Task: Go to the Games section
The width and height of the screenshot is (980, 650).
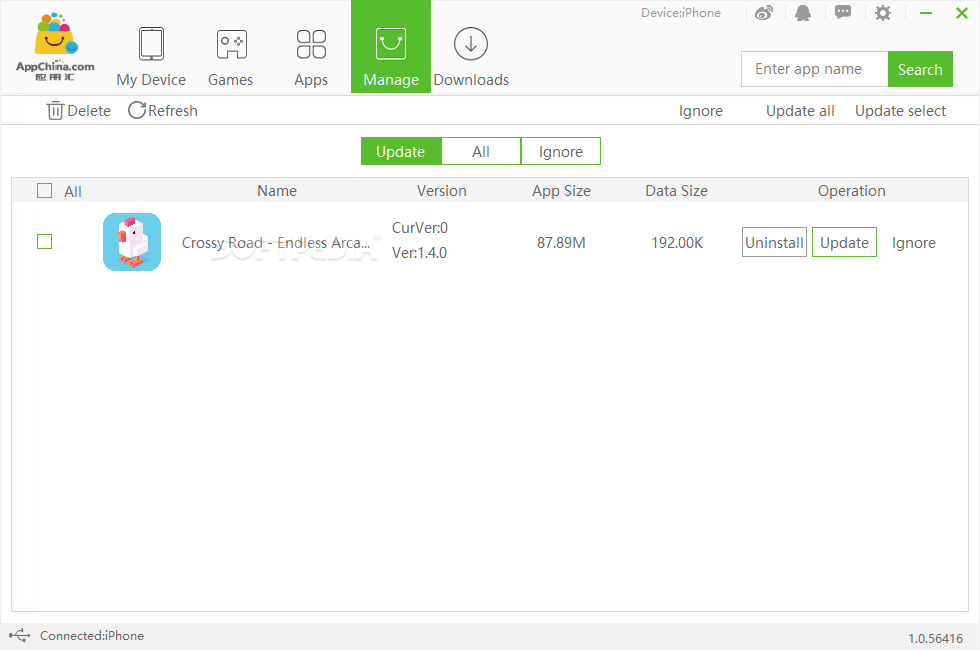Action: pos(231,57)
